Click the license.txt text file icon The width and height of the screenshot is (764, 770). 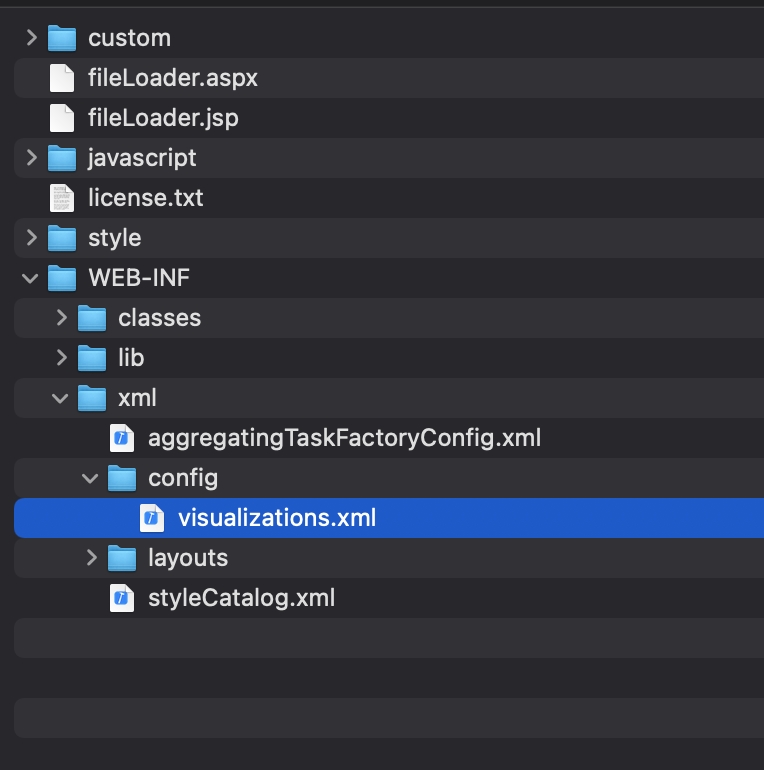[x=62, y=198]
